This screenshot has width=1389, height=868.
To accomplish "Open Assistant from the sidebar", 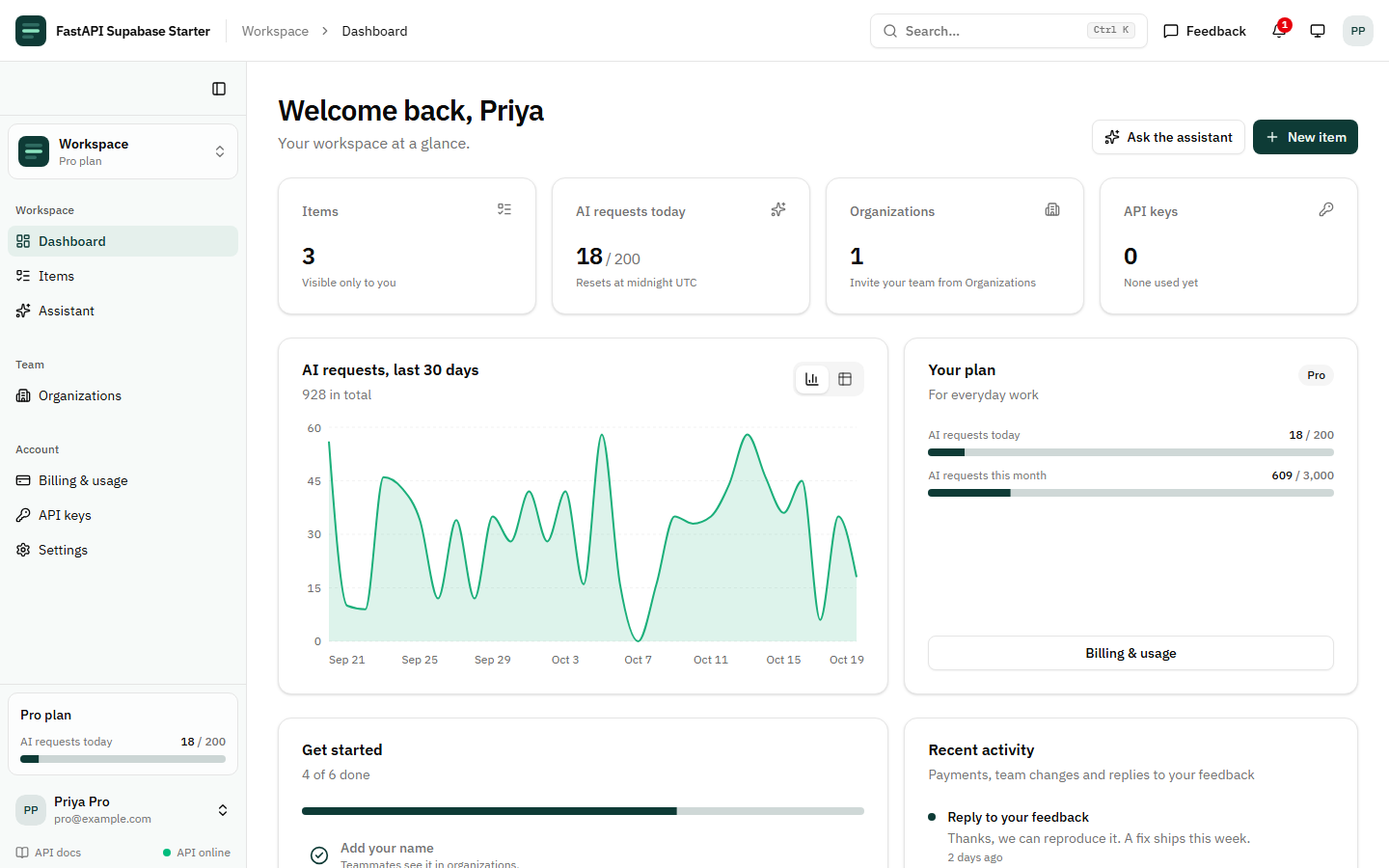I will pos(123,311).
